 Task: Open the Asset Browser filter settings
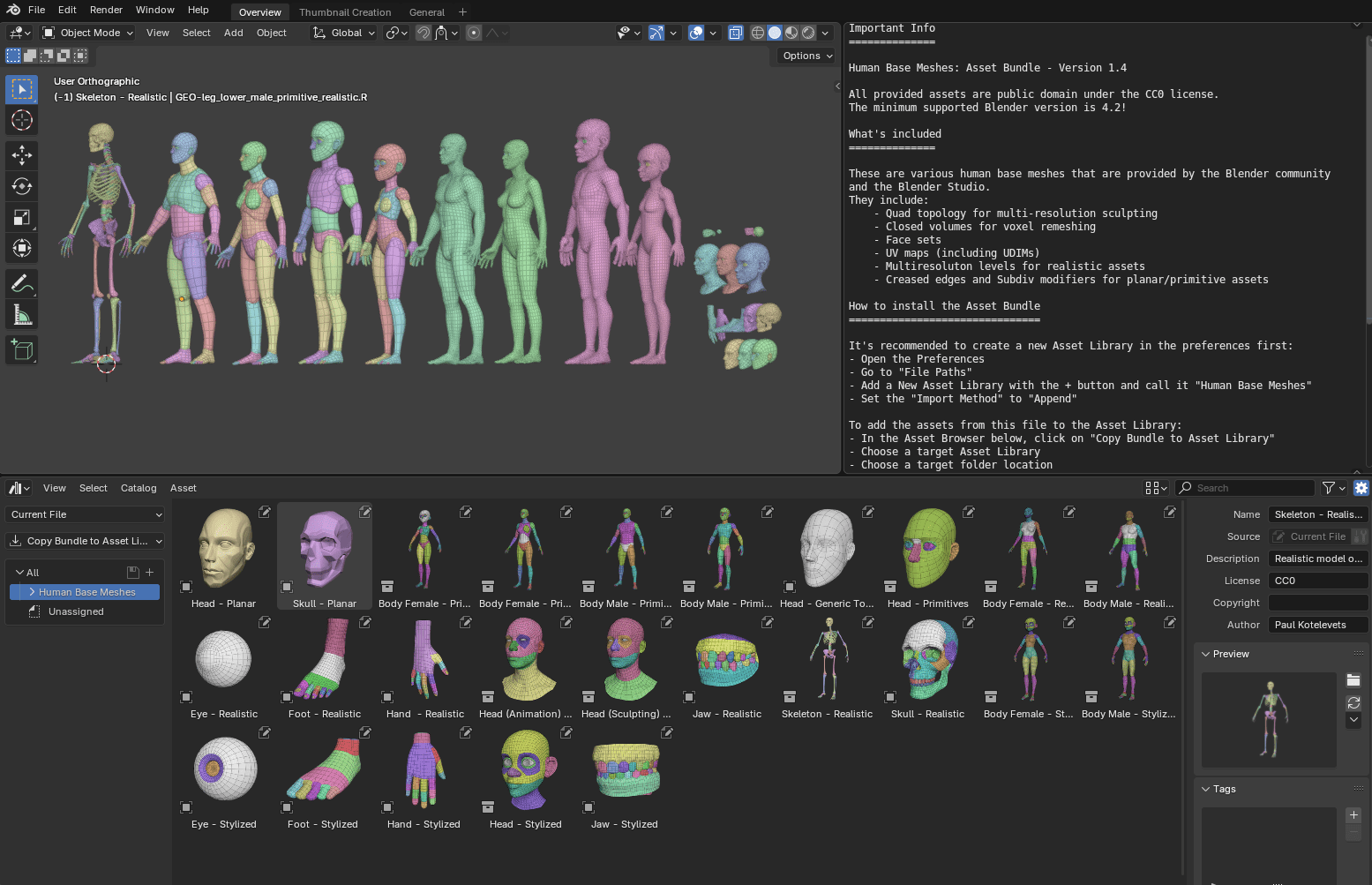(1328, 487)
